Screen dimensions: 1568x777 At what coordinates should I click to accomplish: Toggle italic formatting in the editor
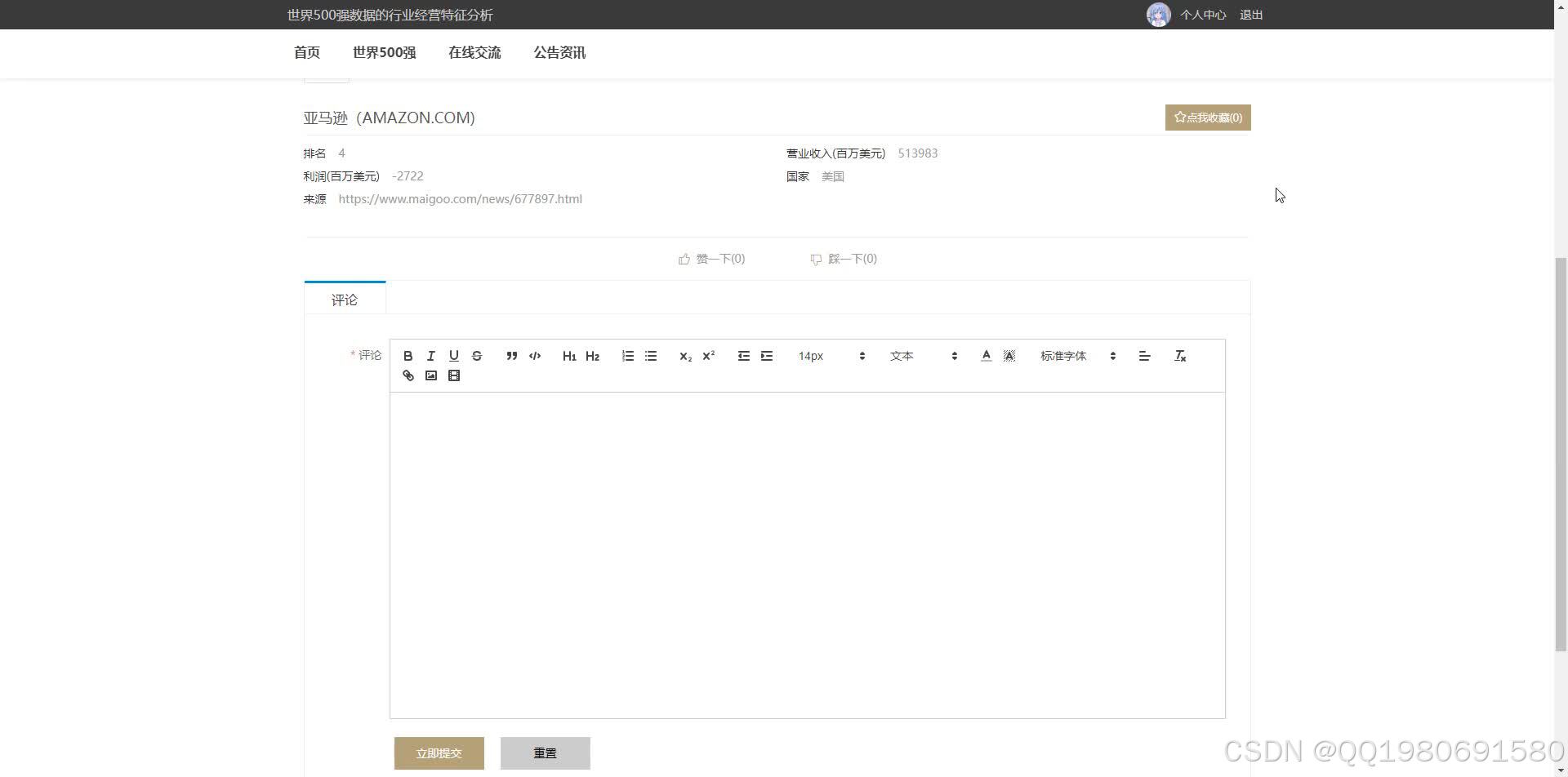click(x=431, y=356)
